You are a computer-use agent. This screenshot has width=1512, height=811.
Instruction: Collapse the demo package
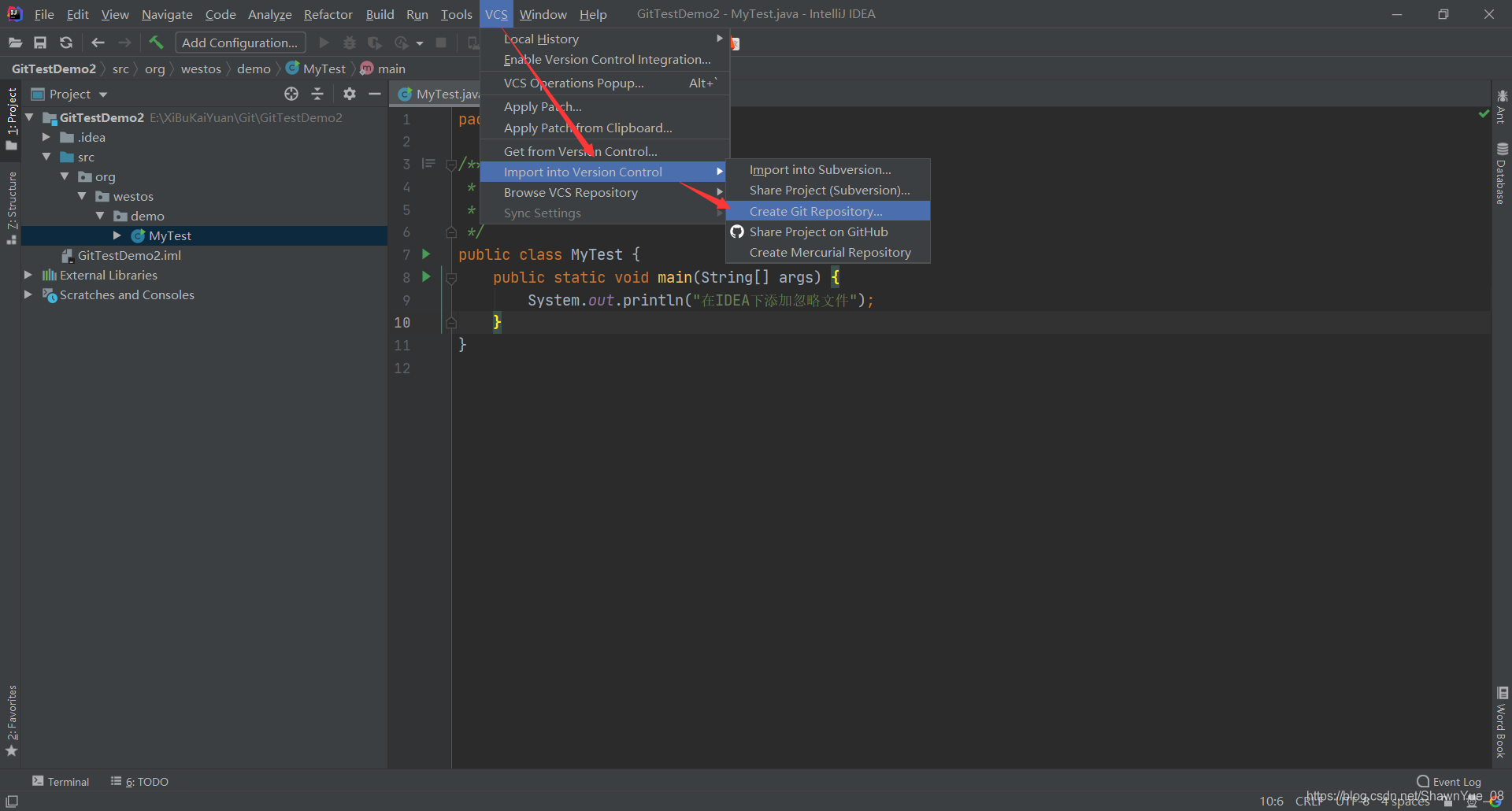(x=100, y=216)
